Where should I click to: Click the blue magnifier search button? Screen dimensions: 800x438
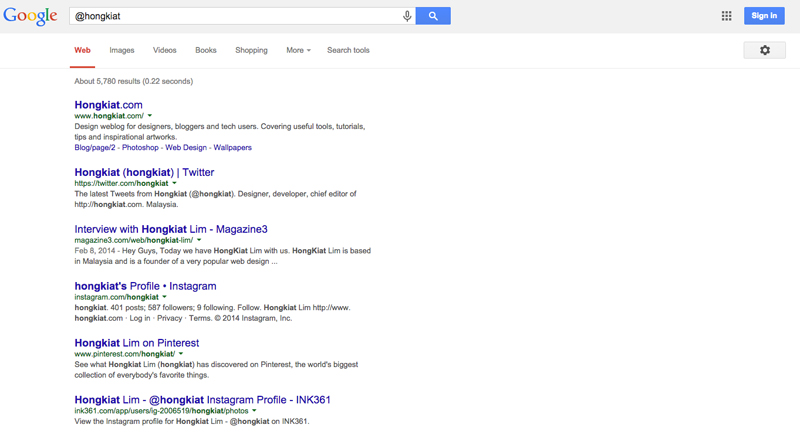(433, 16)
